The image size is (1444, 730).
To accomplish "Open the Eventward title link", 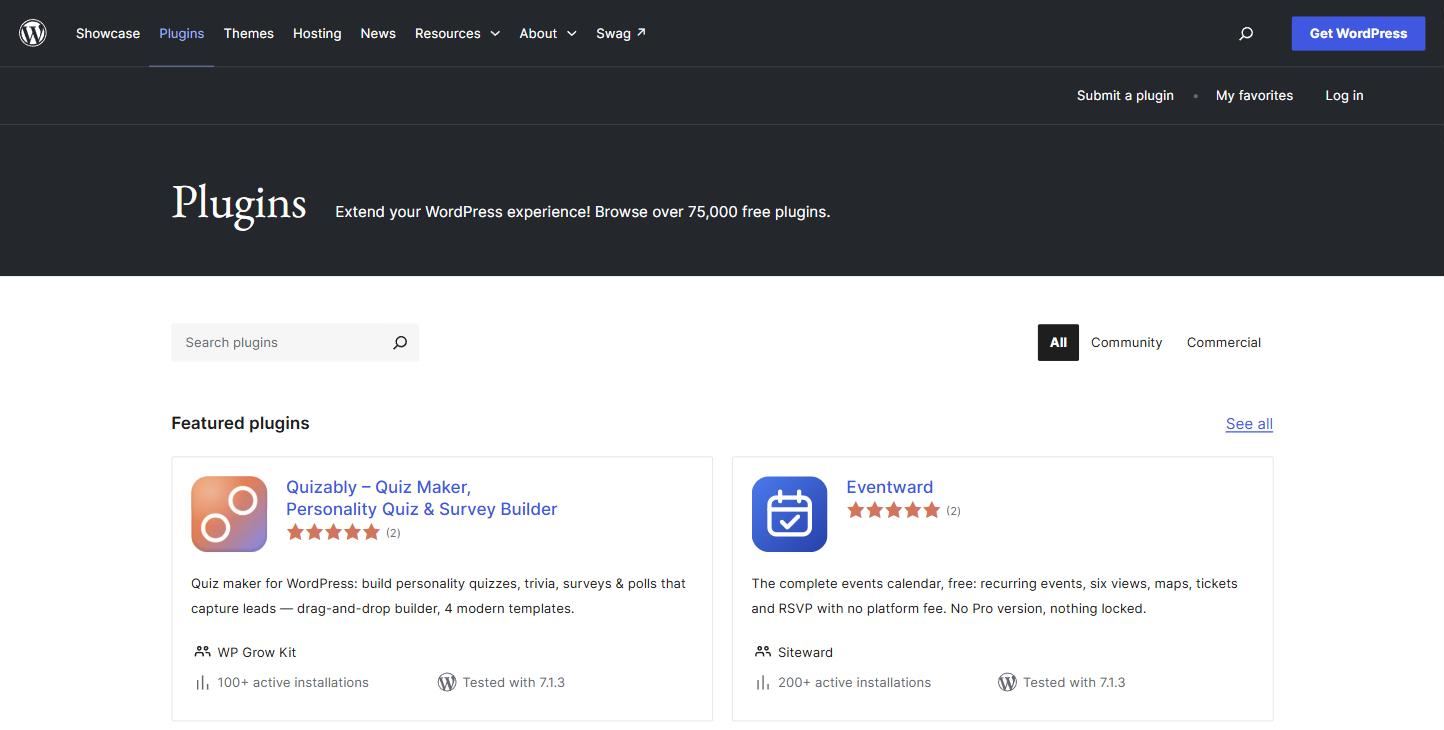I will [x=890, y=487].
